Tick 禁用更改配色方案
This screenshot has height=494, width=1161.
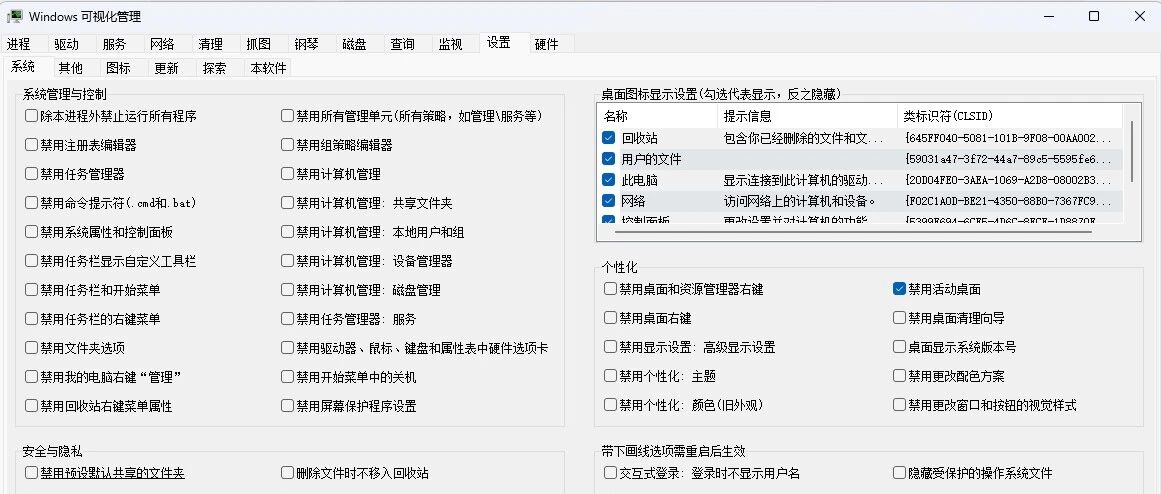pyautogui.click(x=900, y=376)
